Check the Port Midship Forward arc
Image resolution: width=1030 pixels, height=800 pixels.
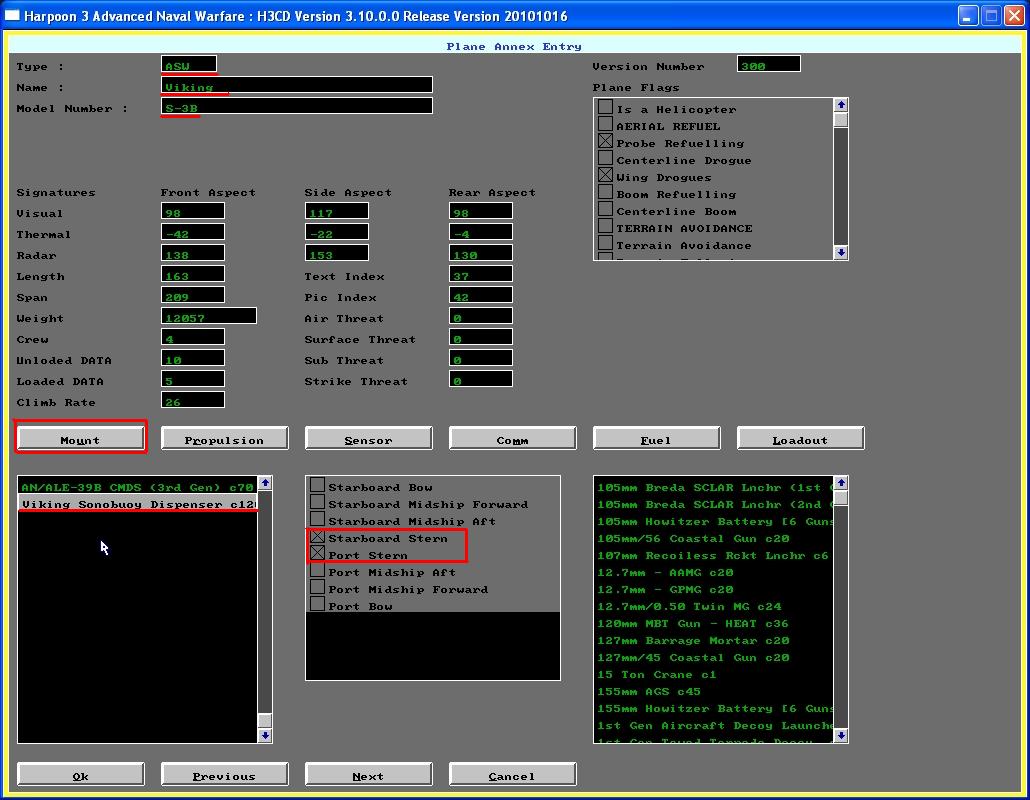click(317, 588)
